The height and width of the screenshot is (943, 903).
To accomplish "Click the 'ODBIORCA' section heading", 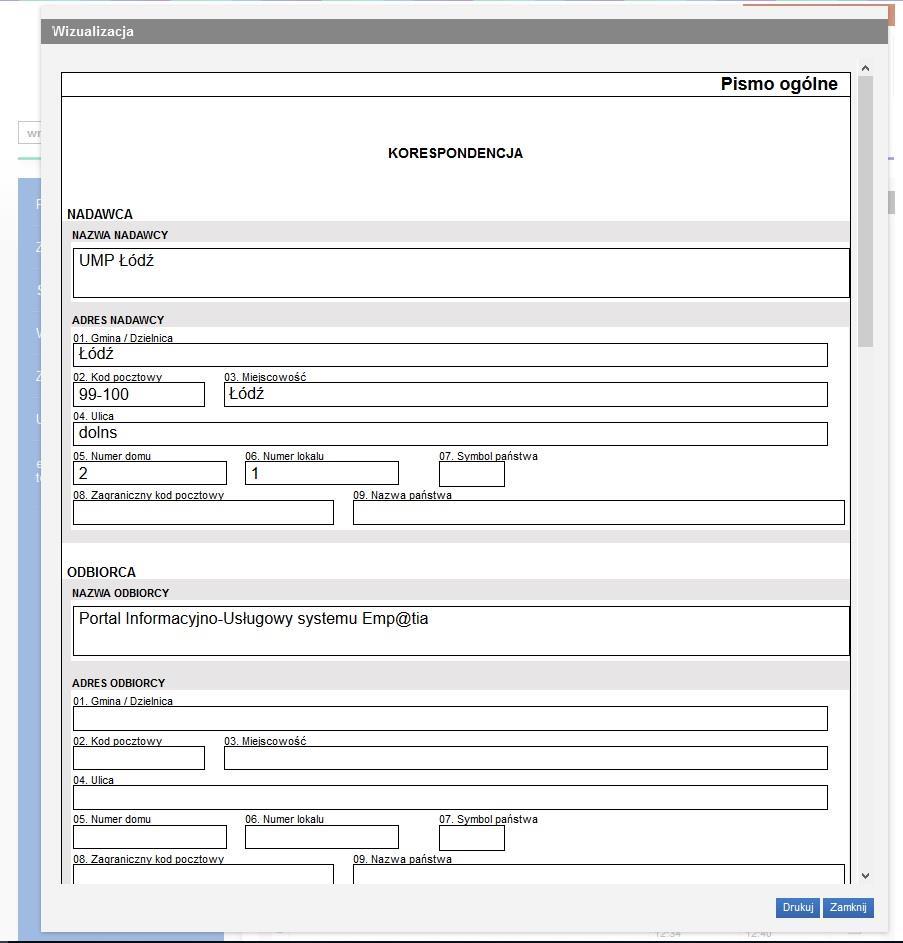I will [x=101, y=572].
